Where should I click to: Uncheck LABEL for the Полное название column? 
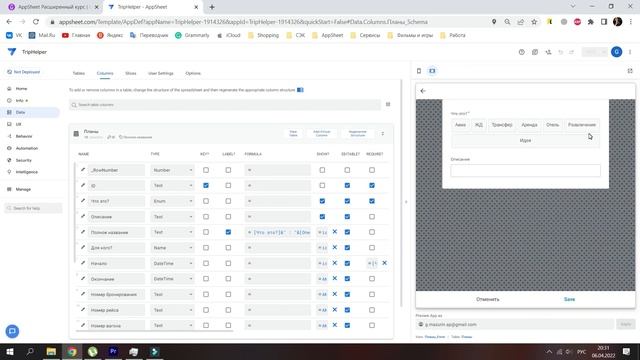pyautogui.click(x=228, y=232)
